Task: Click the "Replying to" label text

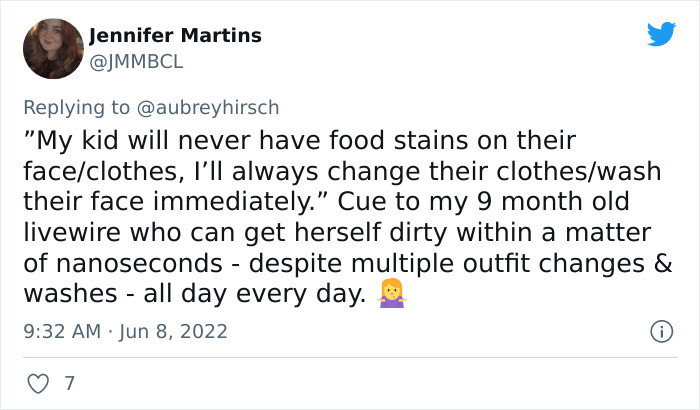Action: click(76, 105)
